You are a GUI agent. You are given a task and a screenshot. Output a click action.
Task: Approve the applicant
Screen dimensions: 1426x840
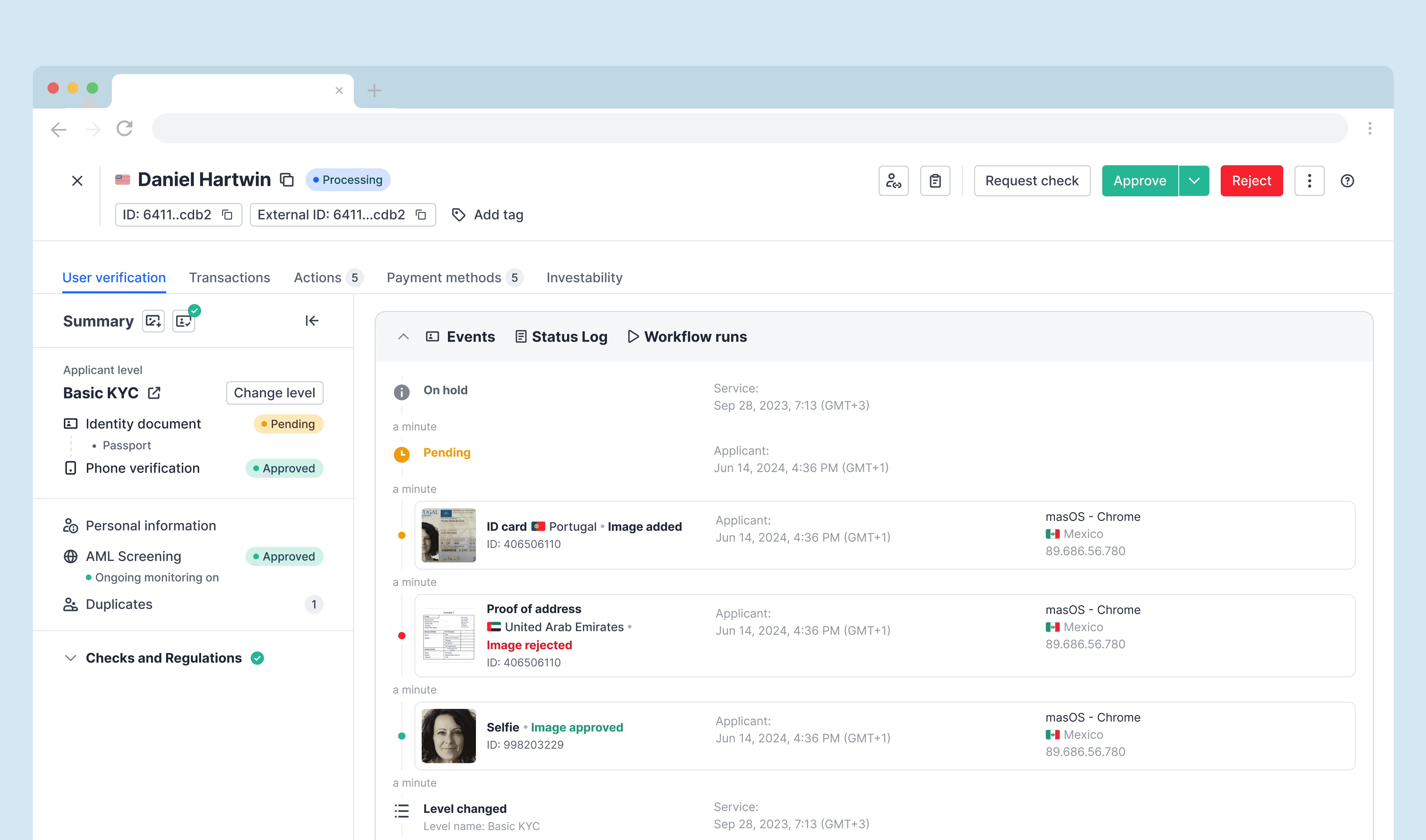(1140, 181)
